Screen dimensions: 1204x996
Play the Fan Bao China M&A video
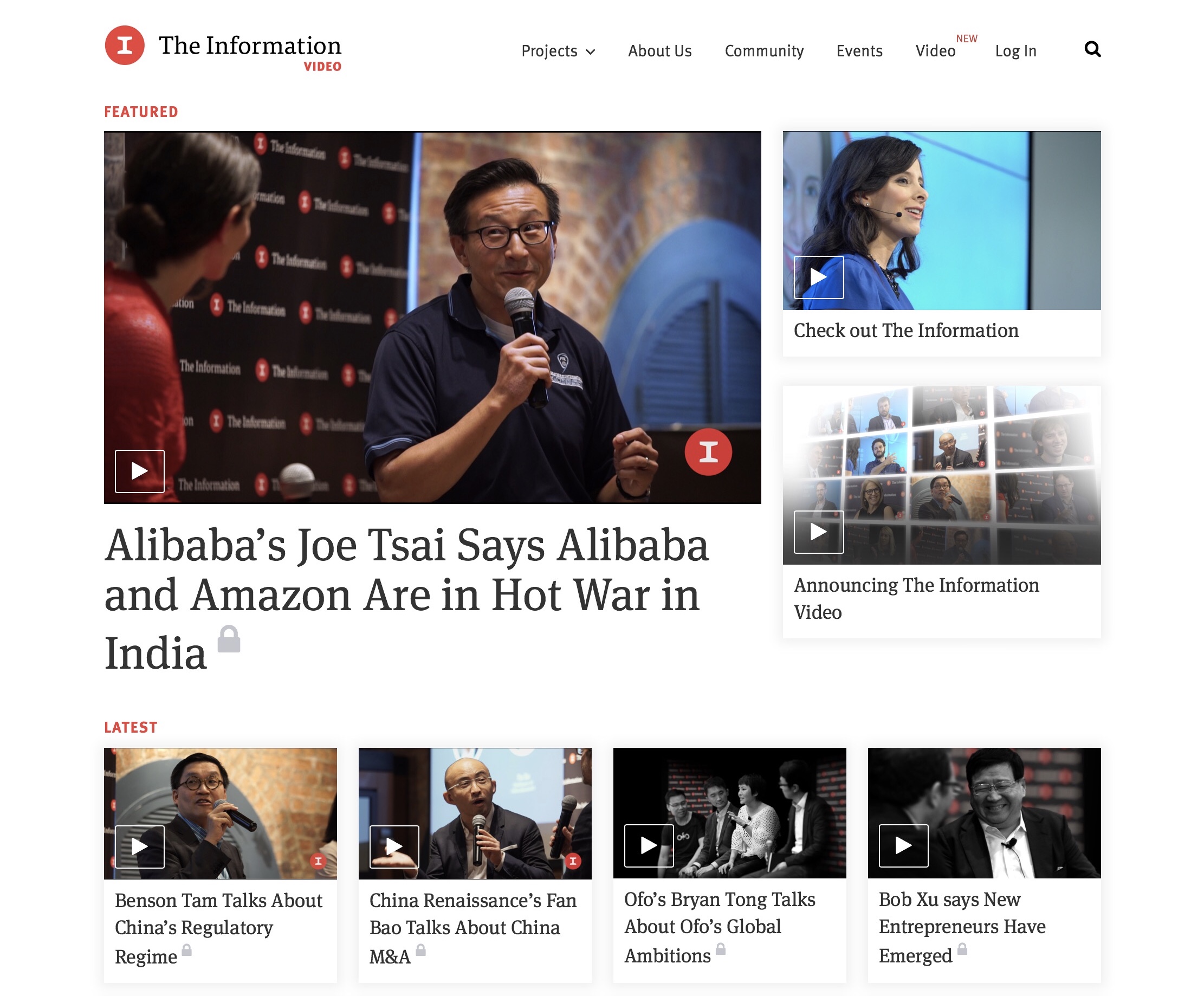coord(394,846)
